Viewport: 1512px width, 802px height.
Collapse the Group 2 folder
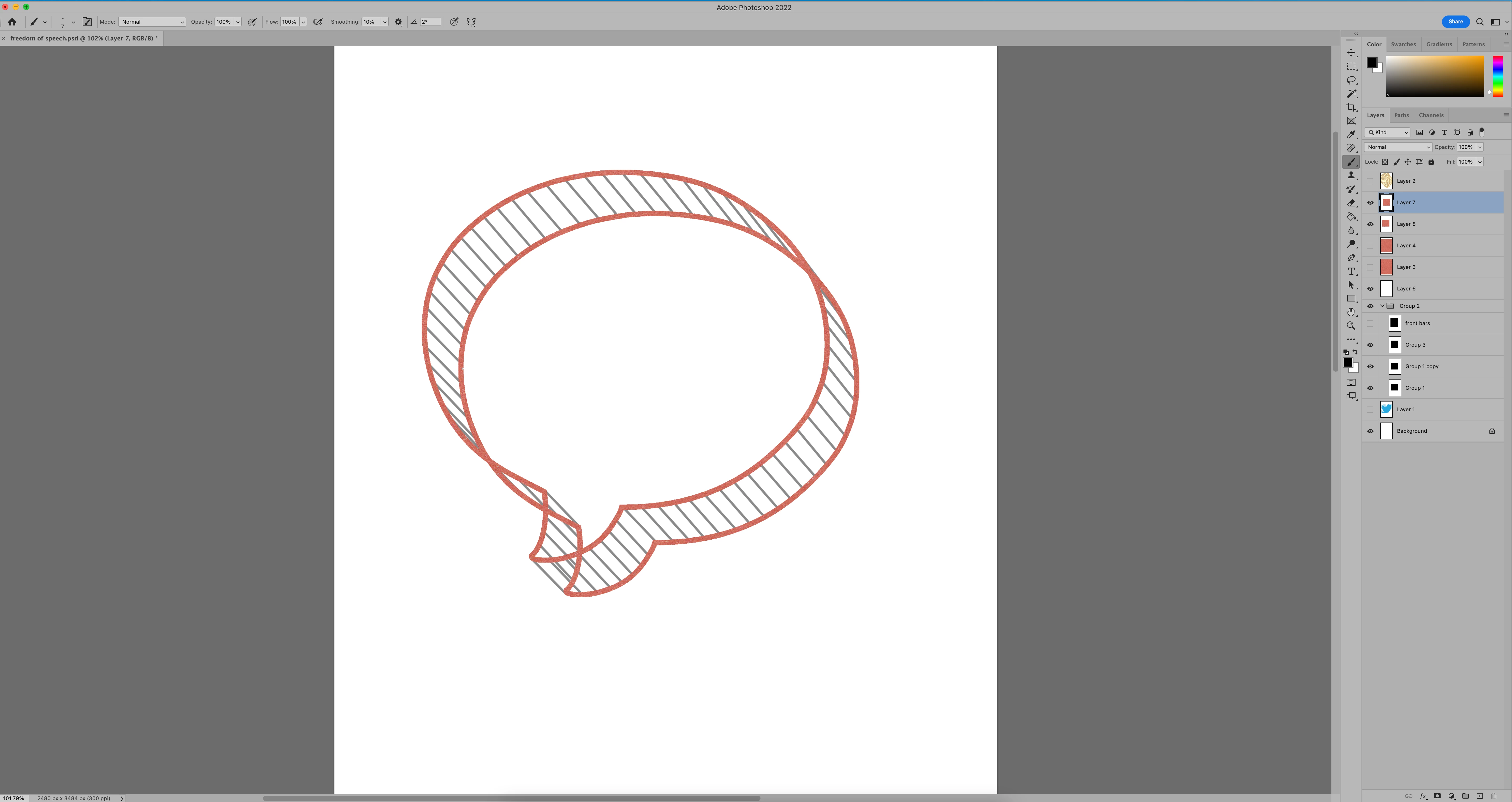click(x=1382, y=306)
